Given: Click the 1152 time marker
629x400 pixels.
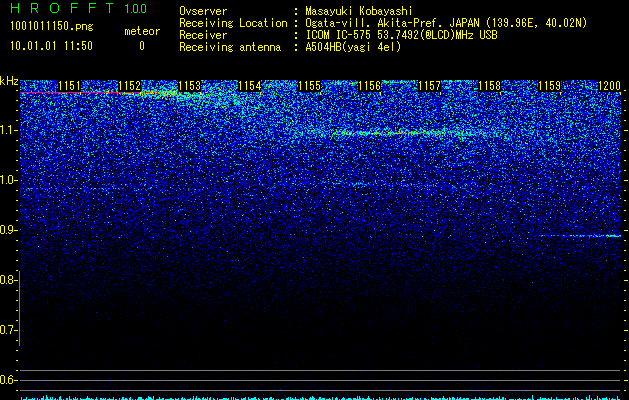Looking at the screenshot, I should pos(130,86).
